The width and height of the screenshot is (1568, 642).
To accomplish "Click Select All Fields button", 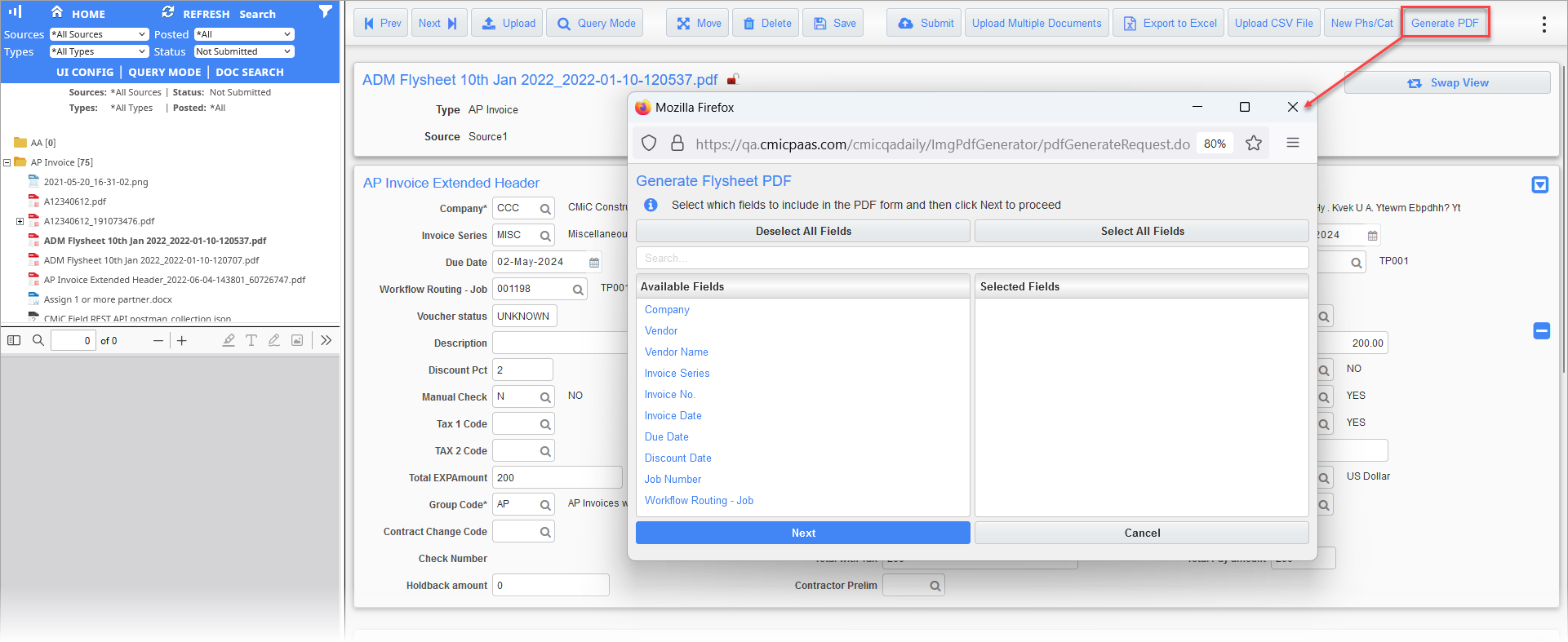I will [x=1142, y=231].
